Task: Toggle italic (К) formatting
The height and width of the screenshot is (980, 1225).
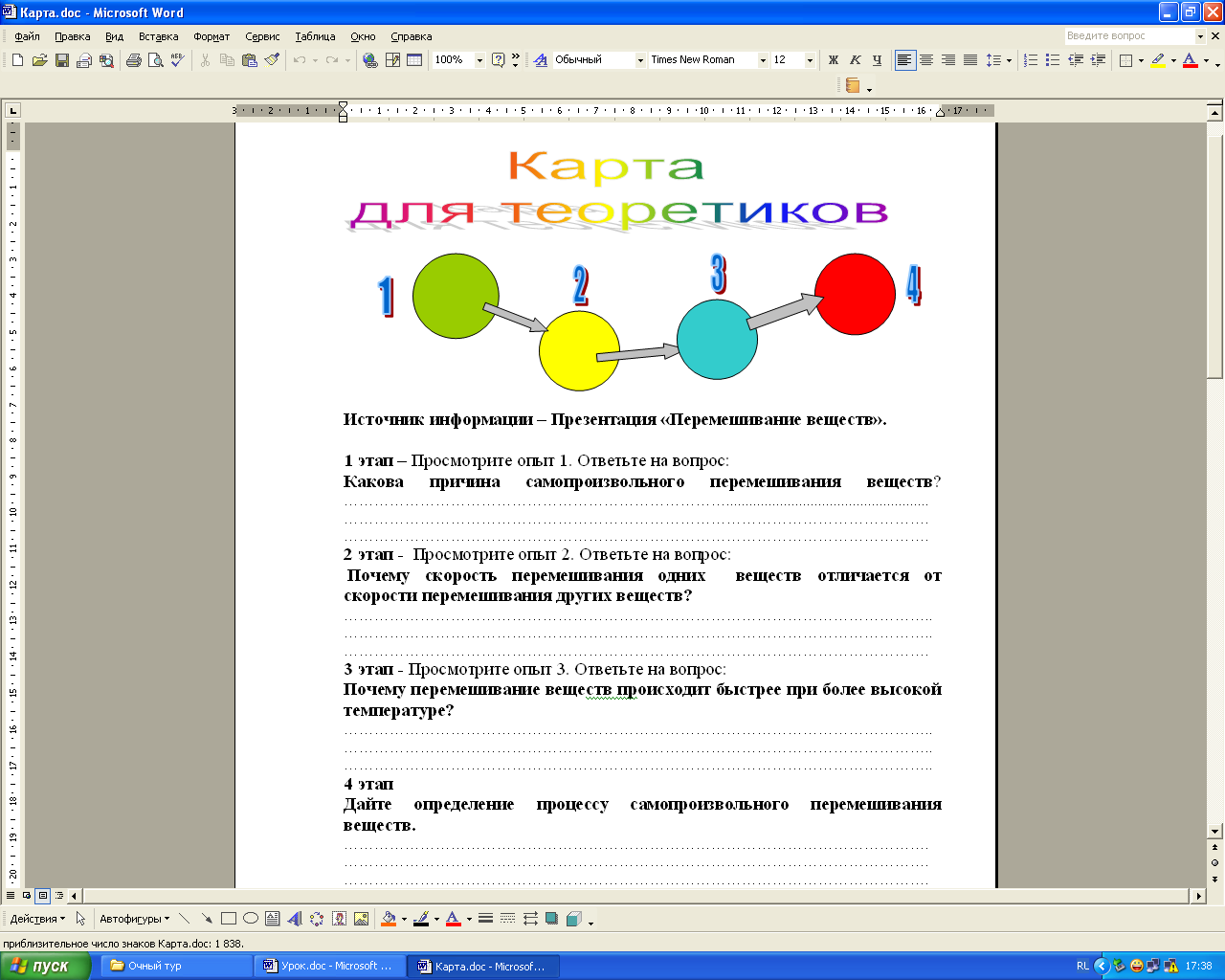Action: click(855, 60)
